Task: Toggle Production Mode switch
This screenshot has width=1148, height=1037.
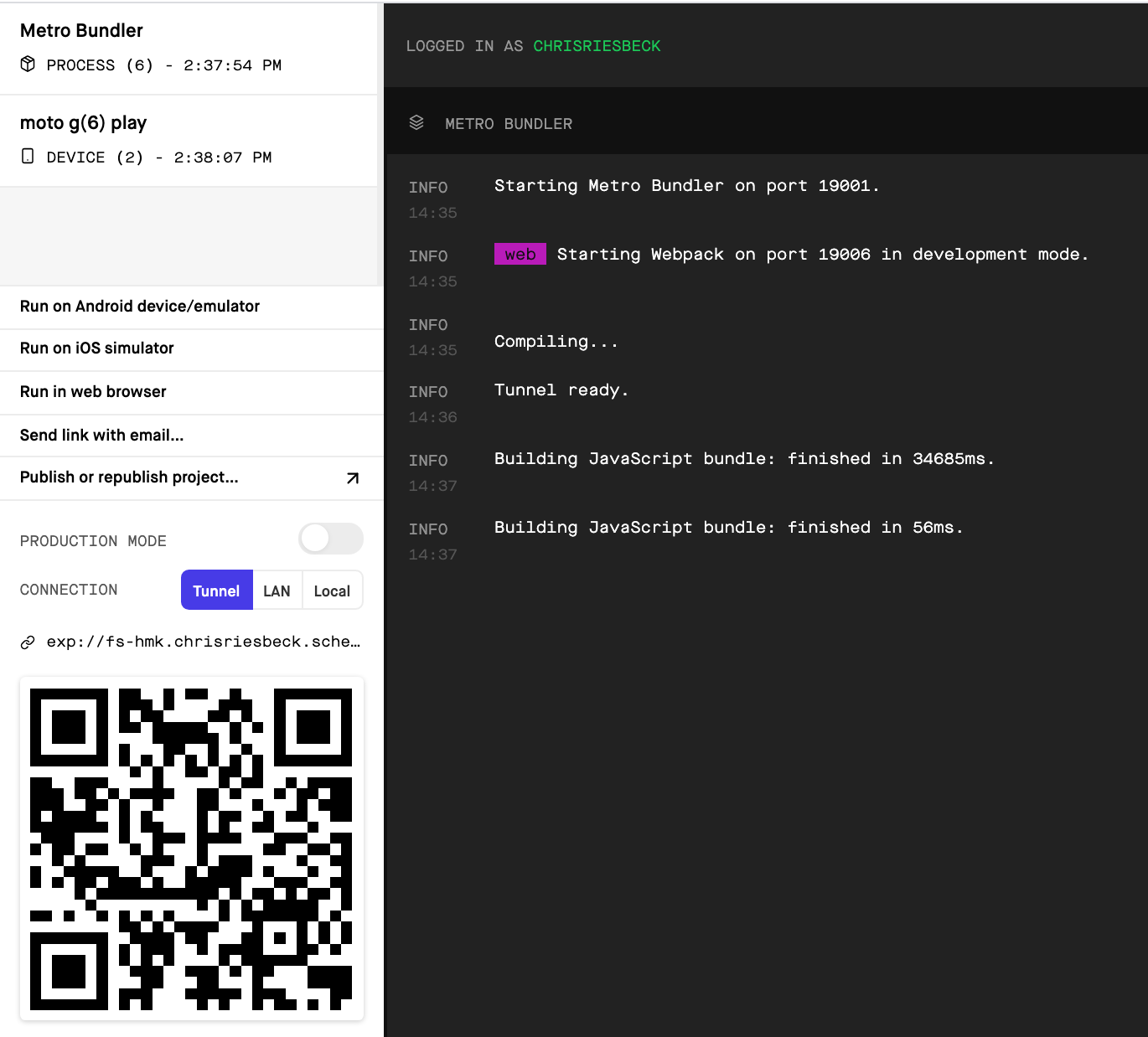Action: tap(331, 539)
